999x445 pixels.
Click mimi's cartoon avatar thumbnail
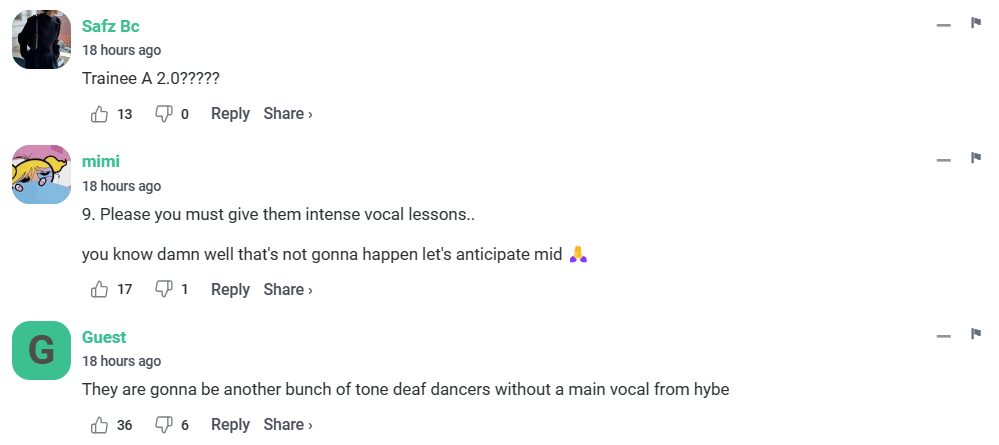[41, 175]
